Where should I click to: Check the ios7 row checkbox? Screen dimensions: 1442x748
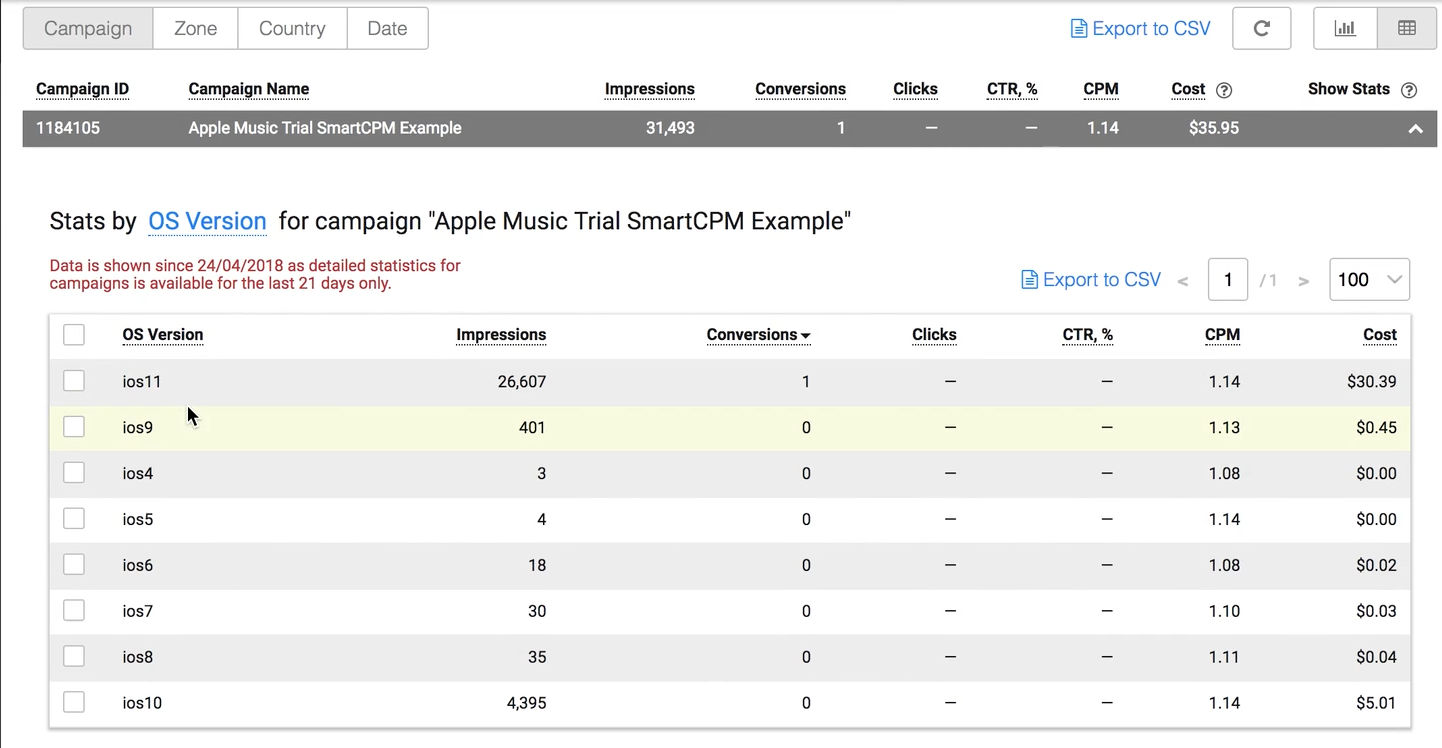click(74, 611)
